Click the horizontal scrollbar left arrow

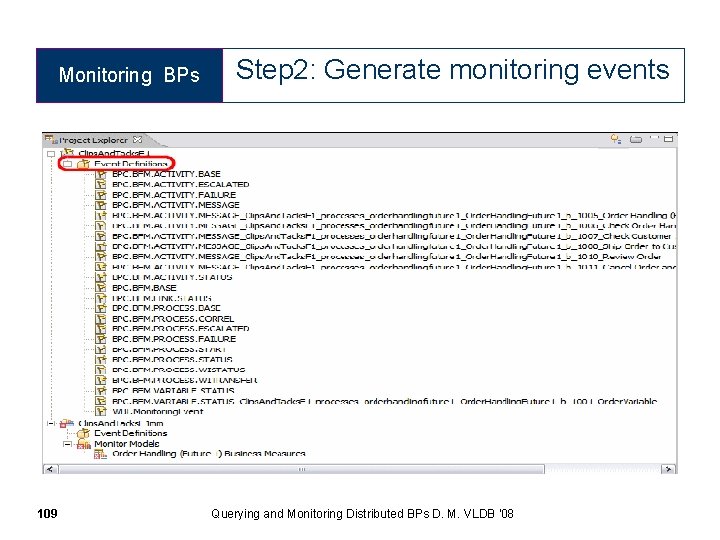pos(50,469)
